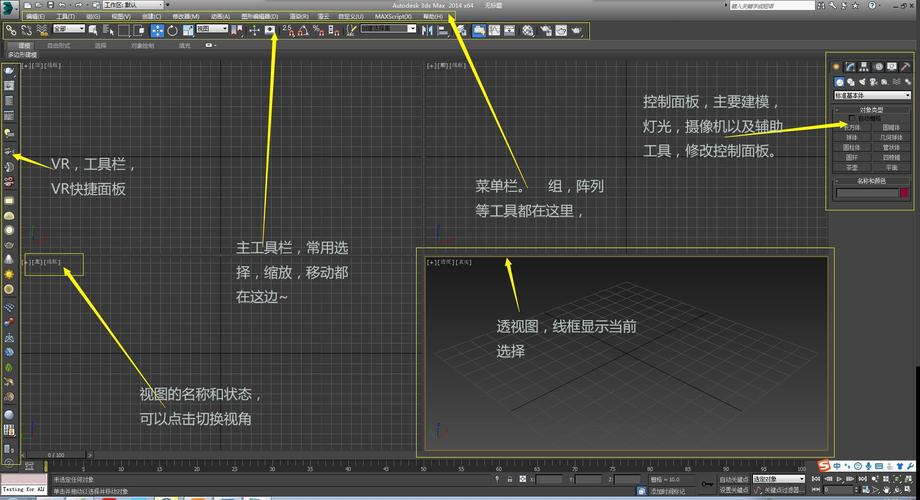920x500 pixels.
Task: Activate the Select and Rotate tool
Action: click(172, 30)
